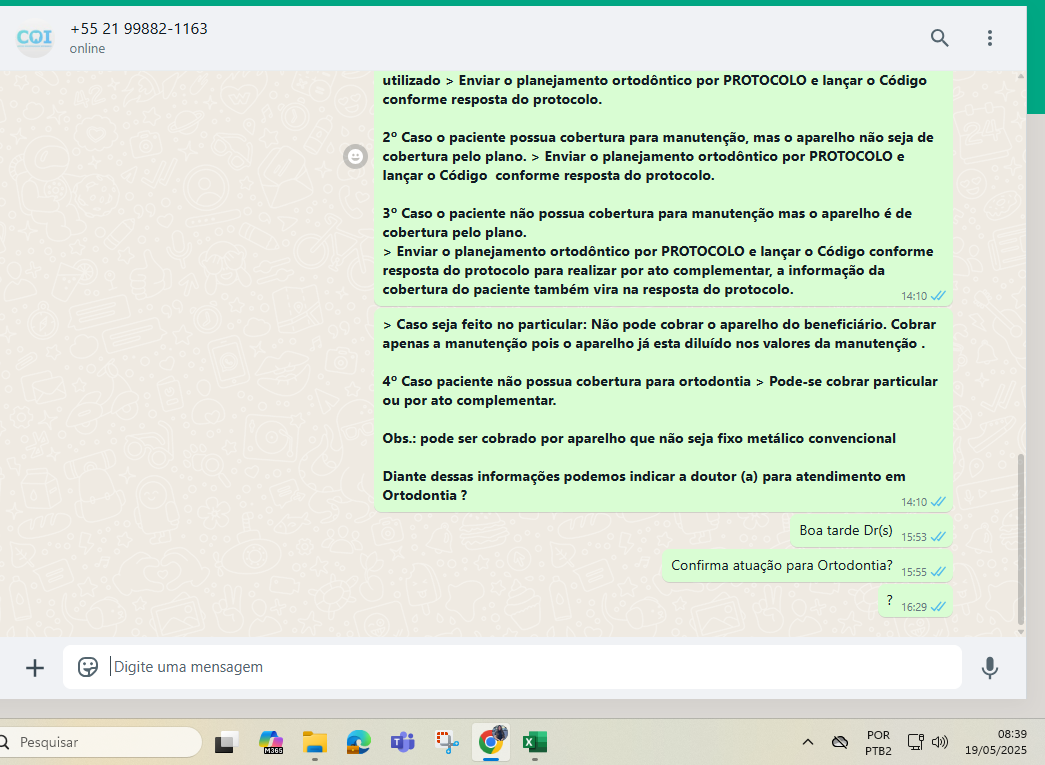
Task: Click the '2º Caso o paciente possua' paragraph
Action: pos(658,157)
